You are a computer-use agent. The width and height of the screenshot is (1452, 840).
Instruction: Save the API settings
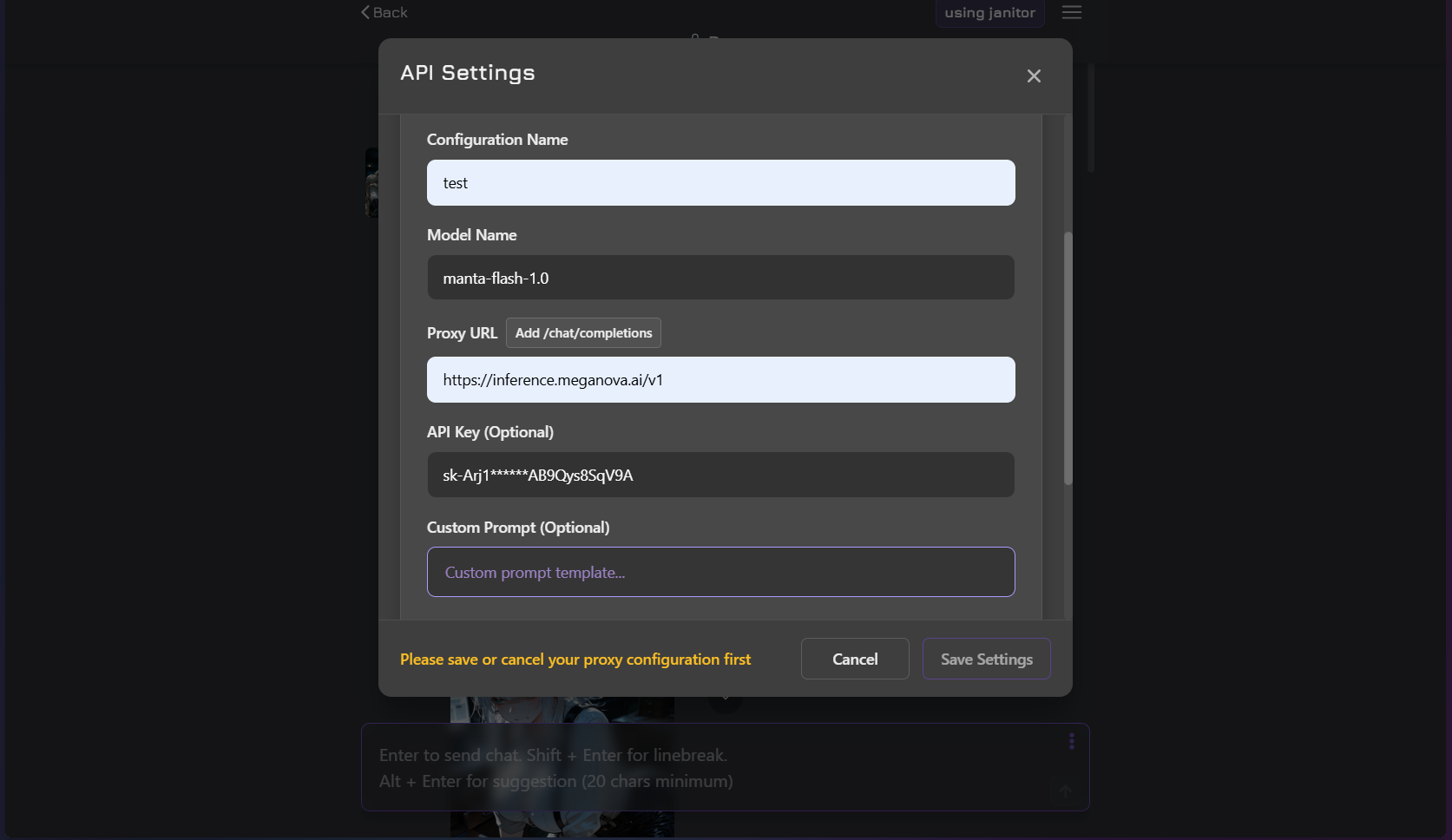click(986, 660)
